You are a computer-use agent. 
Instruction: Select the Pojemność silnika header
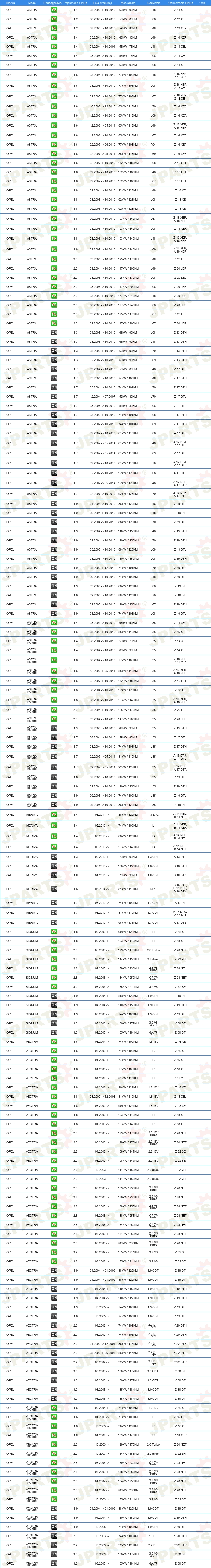(x=76, y=3)
